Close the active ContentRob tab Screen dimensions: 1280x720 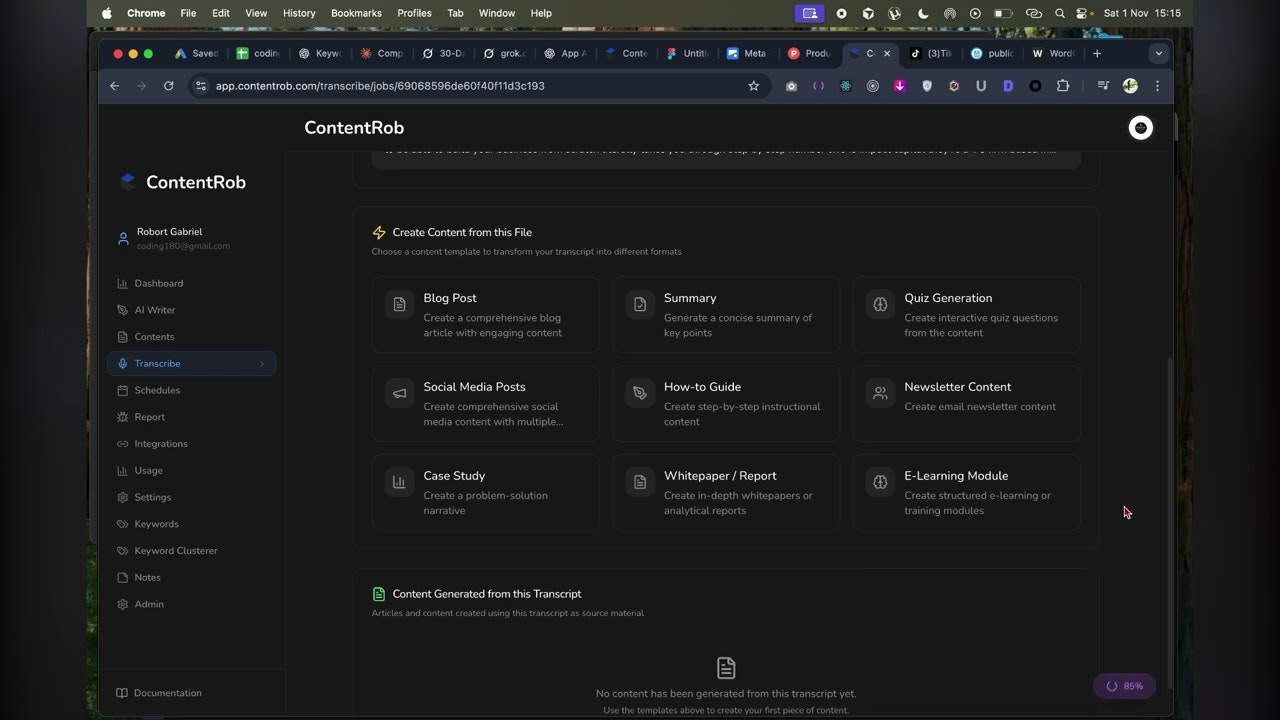click(x=887, y=53)
